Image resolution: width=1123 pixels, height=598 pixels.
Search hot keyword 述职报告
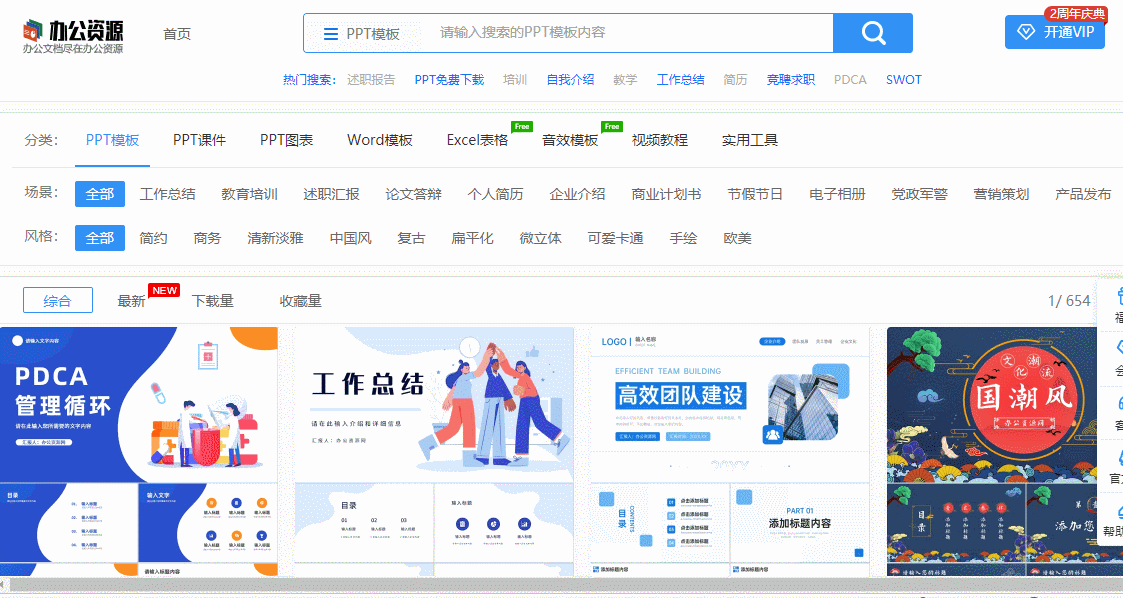(371, 79)
